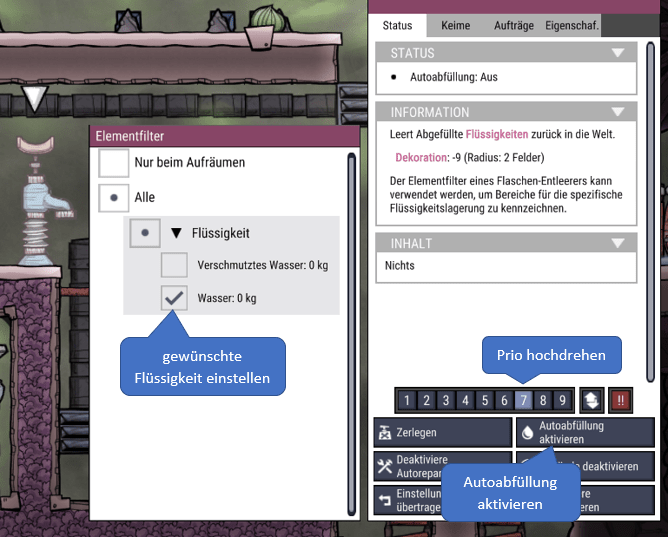Click the priority up-down arrows icon
This screenshot has height=538, width=668.
pos(592,400)
